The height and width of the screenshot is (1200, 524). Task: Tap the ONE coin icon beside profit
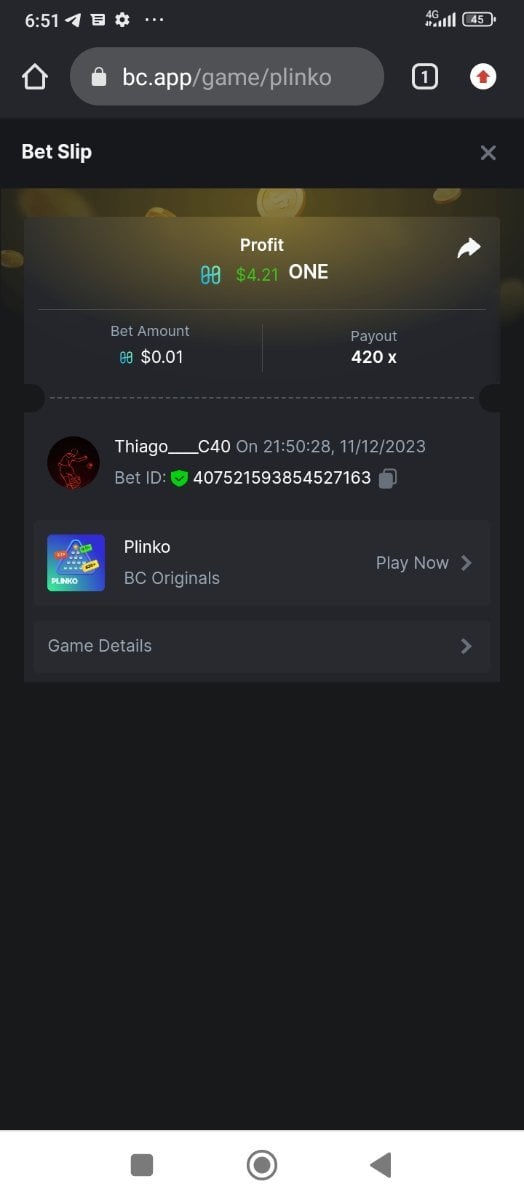point(210,274)
